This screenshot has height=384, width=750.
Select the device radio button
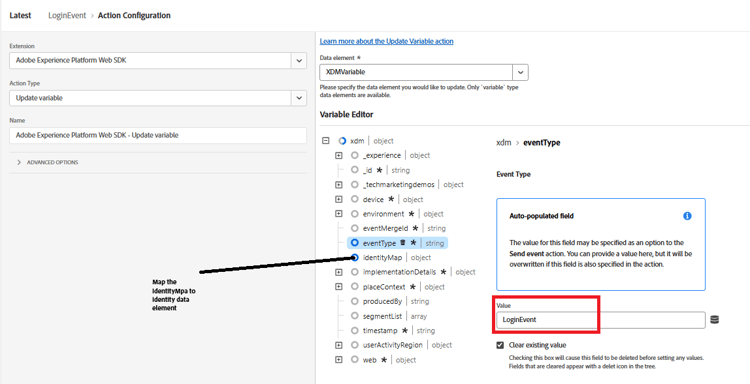point(354,199)
